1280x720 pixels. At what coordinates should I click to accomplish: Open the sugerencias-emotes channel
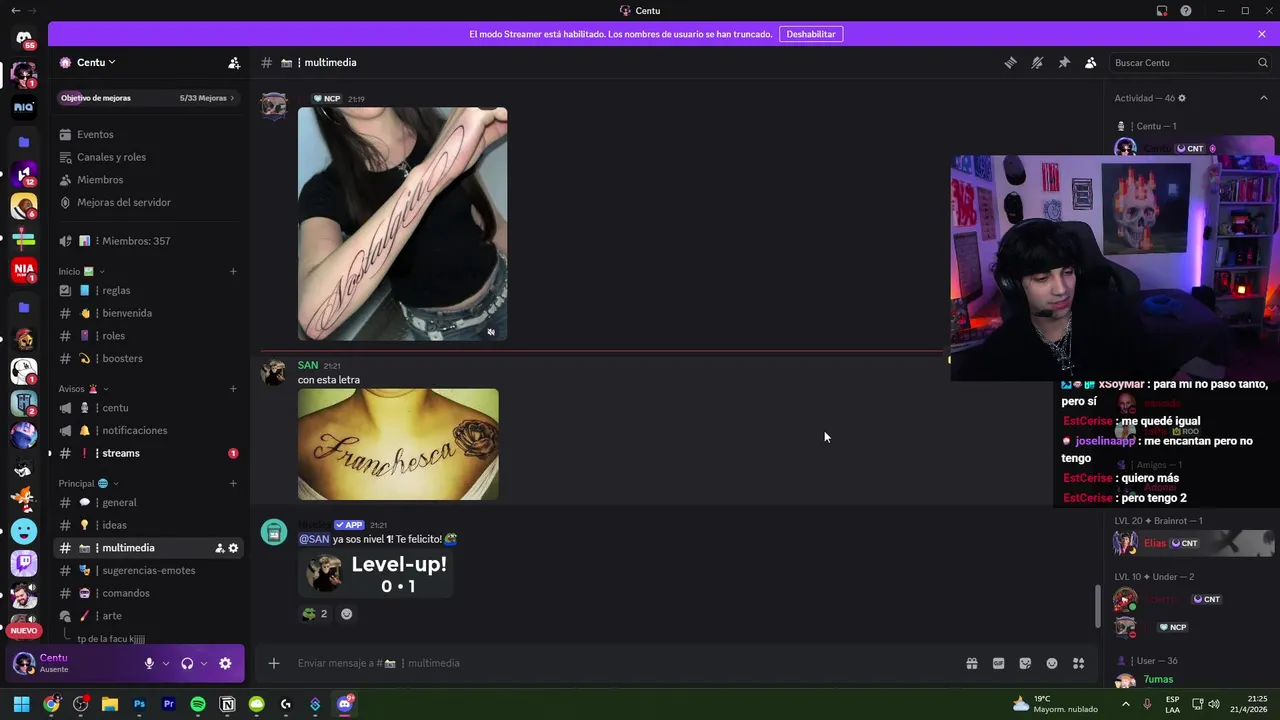pos(148,570)
